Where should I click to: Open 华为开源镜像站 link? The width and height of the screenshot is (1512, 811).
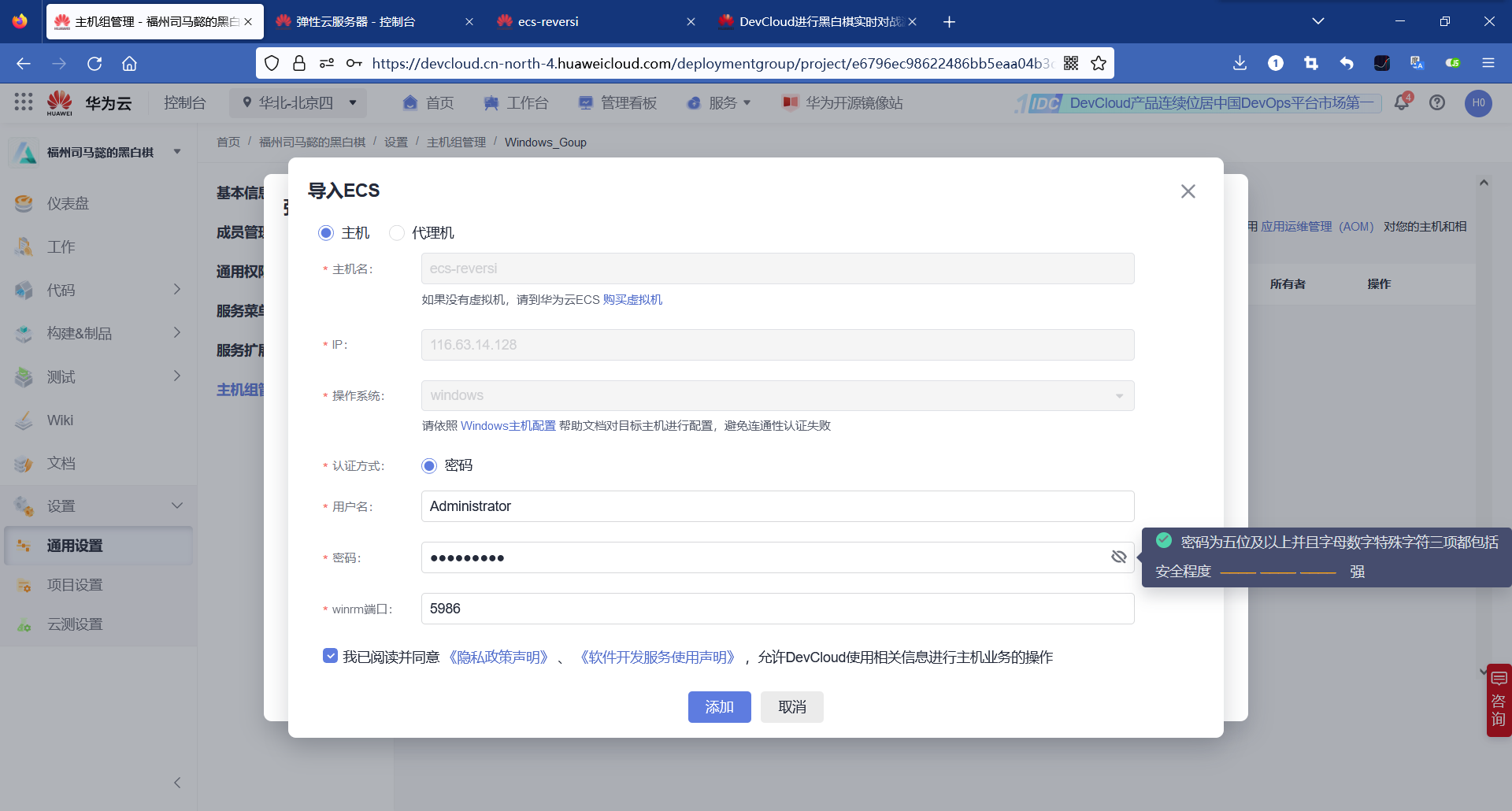[x=843, y=103]
